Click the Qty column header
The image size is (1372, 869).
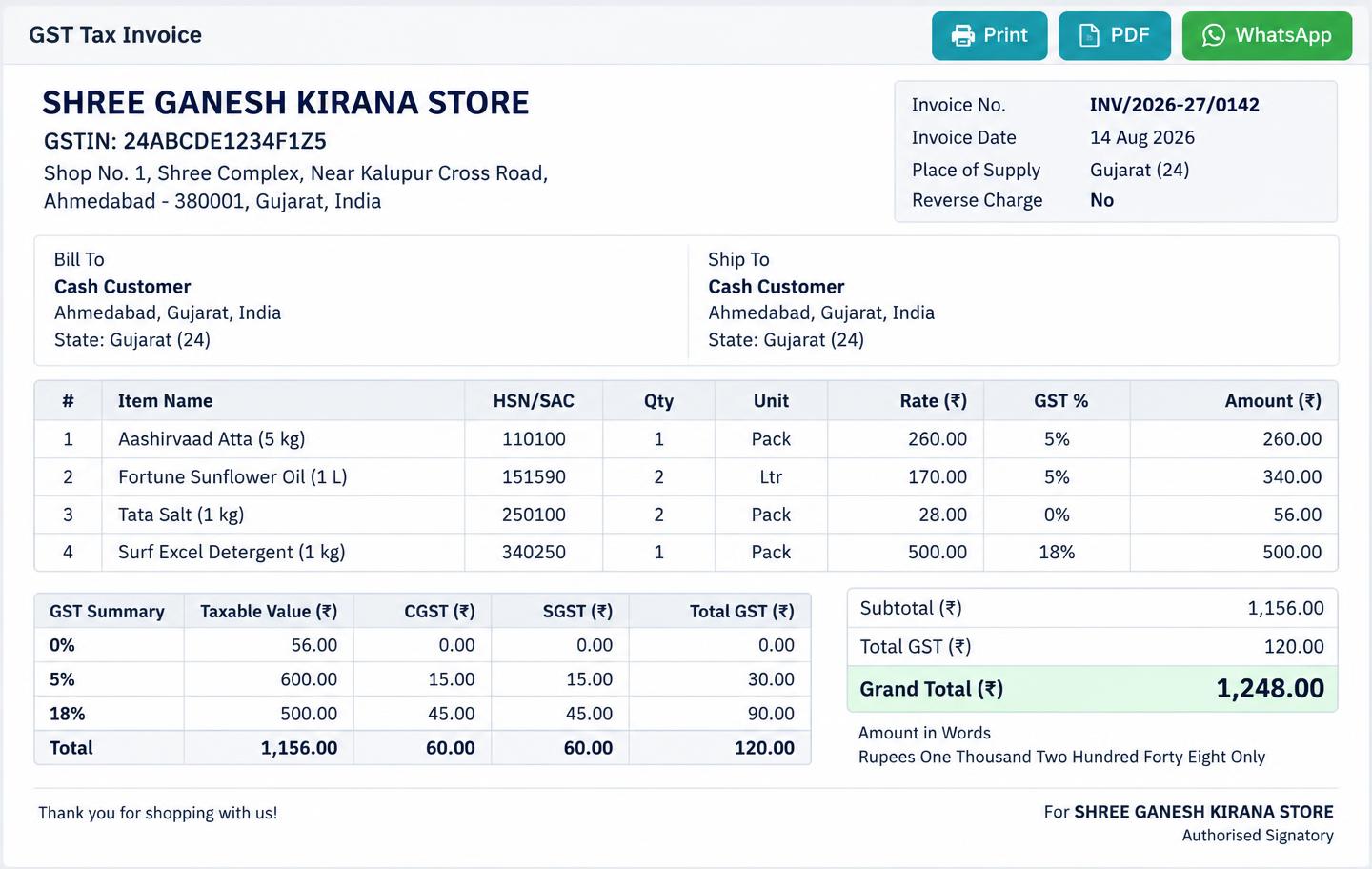tap(658, 401)
